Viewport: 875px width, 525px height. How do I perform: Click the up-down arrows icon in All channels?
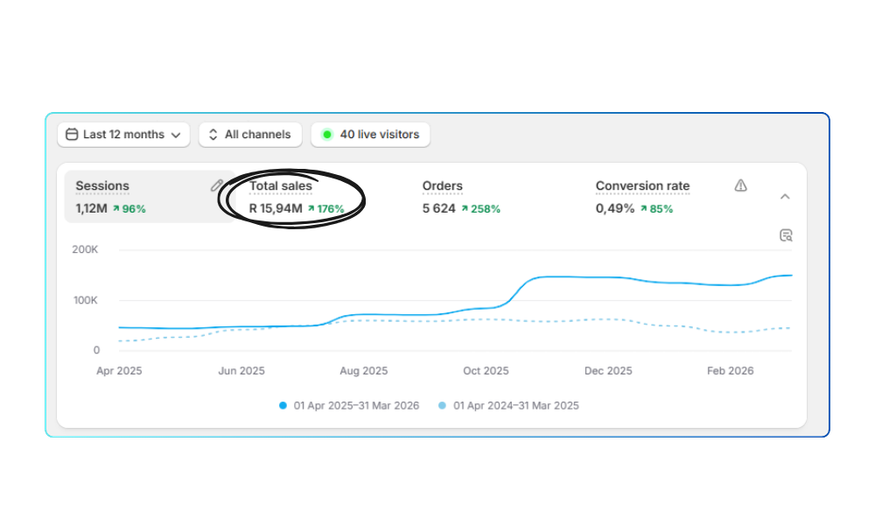pyautogui.click(x=213, y=134)
